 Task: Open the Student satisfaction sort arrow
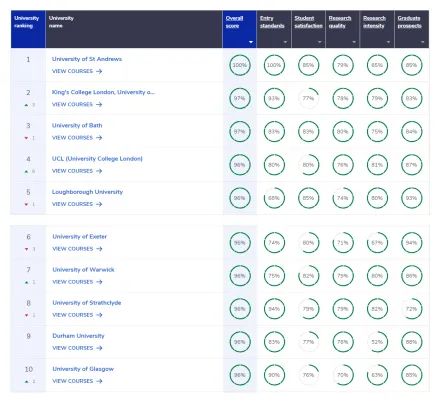(319, 42)
